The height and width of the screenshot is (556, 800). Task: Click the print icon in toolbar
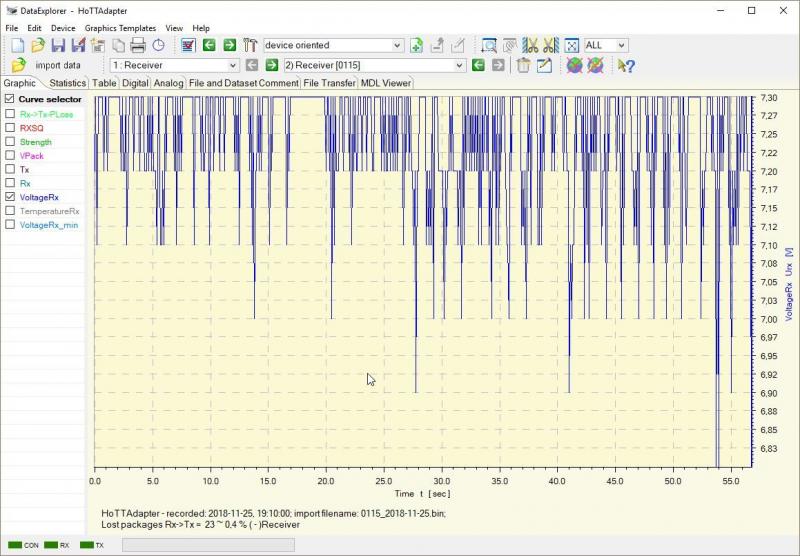pyautogui.click(x=138, y=46)
